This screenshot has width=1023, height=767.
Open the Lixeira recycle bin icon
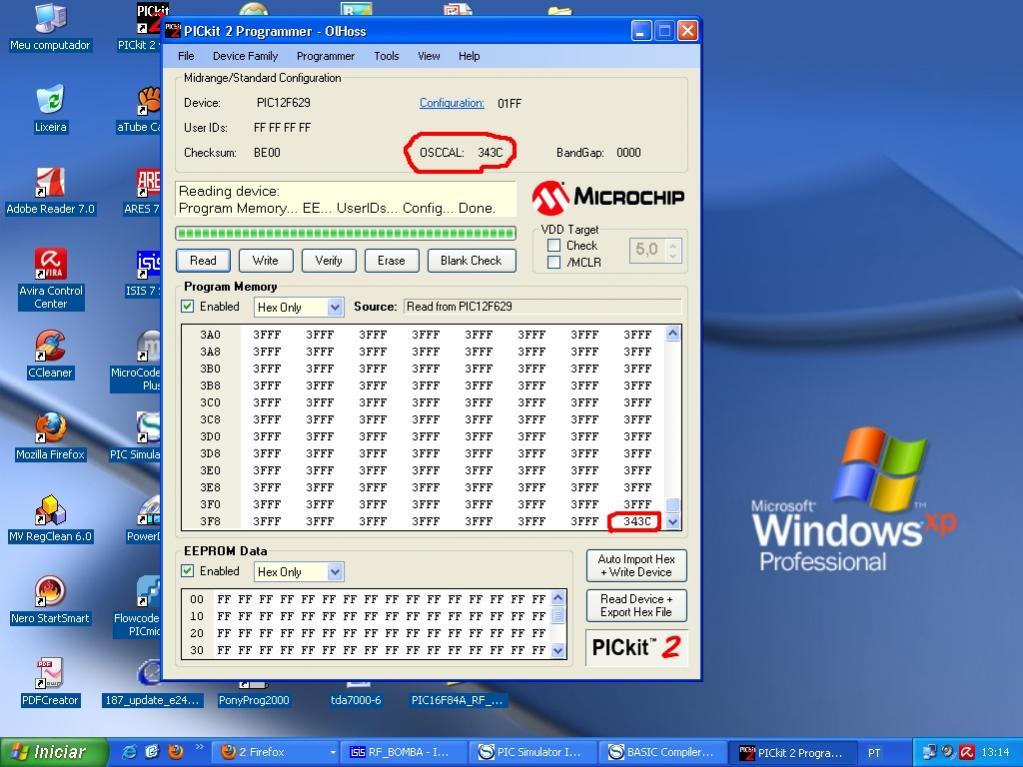(x=50, y=108)
